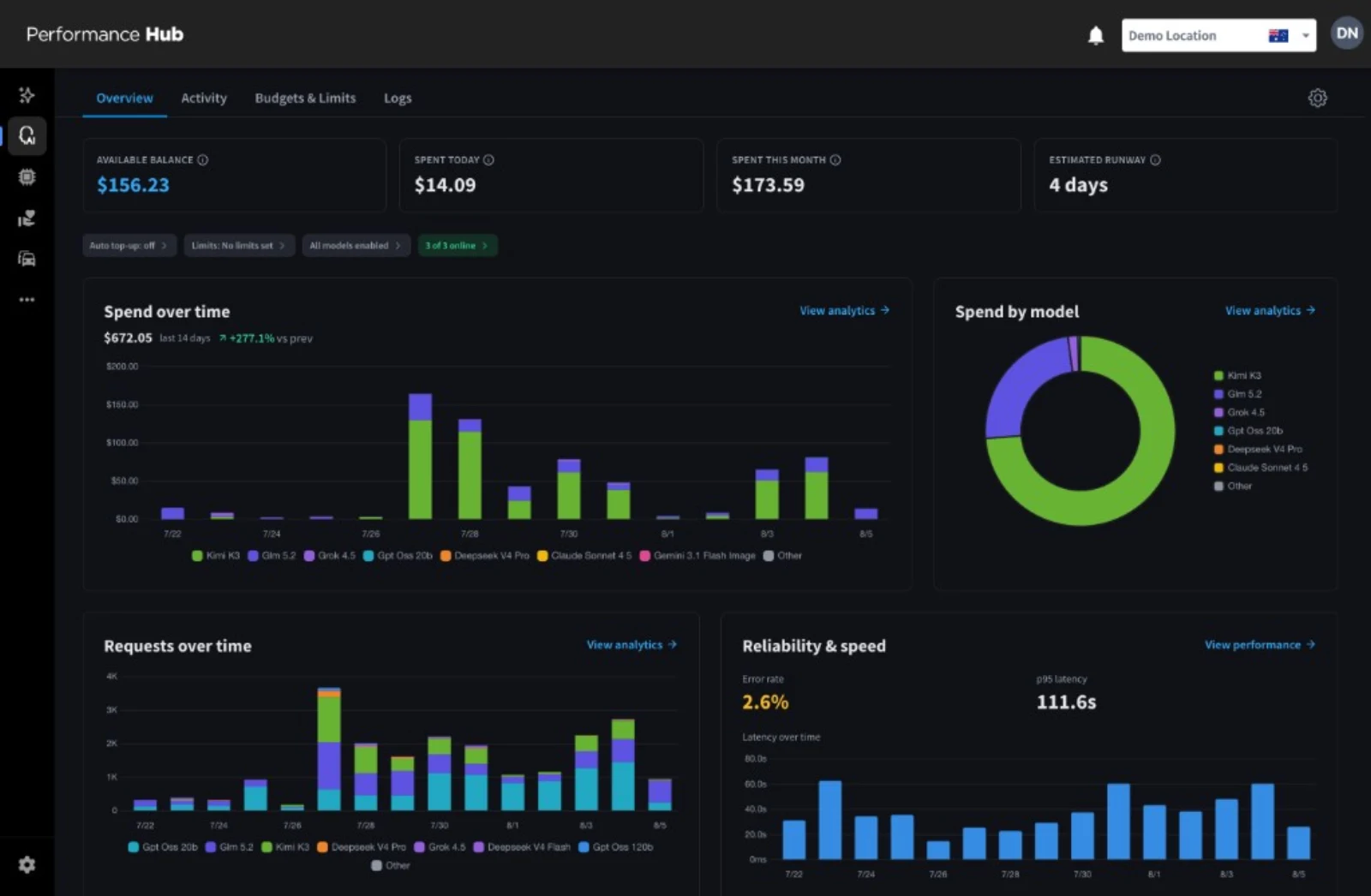The height and width of the screenshot is (896, 1371).
Task: Click info icon next to Estimated Runway
Action: 1155,160
